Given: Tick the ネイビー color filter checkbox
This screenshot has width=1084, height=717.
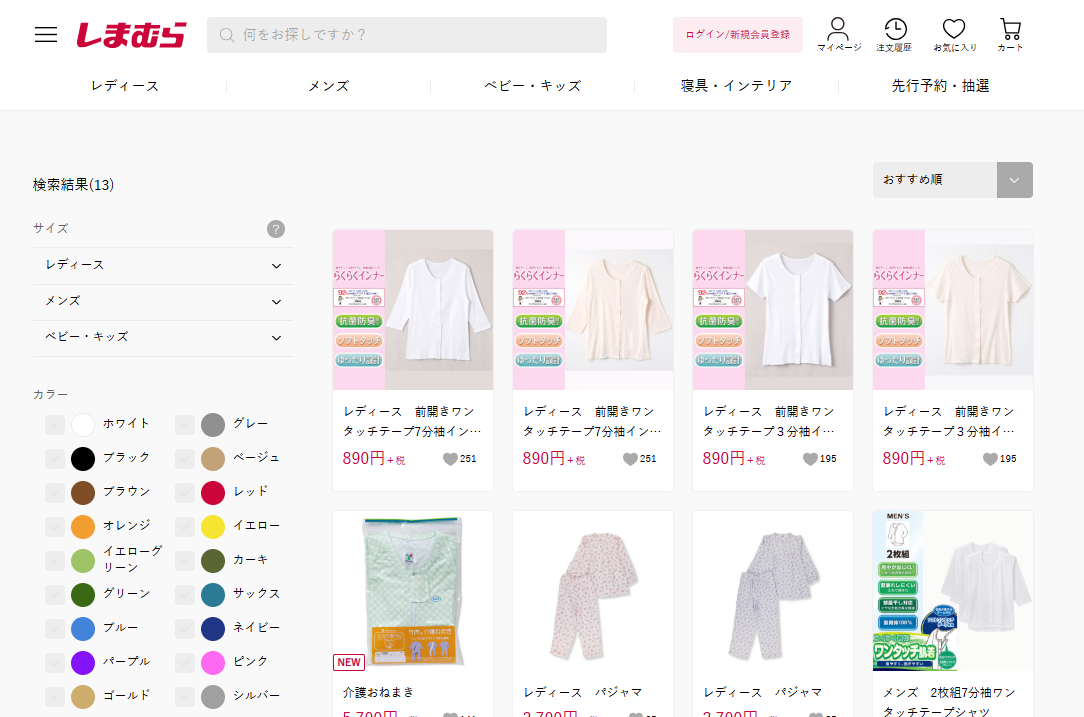Looking at the screenshot, I should pyautogui.click(x=185, y=628).
